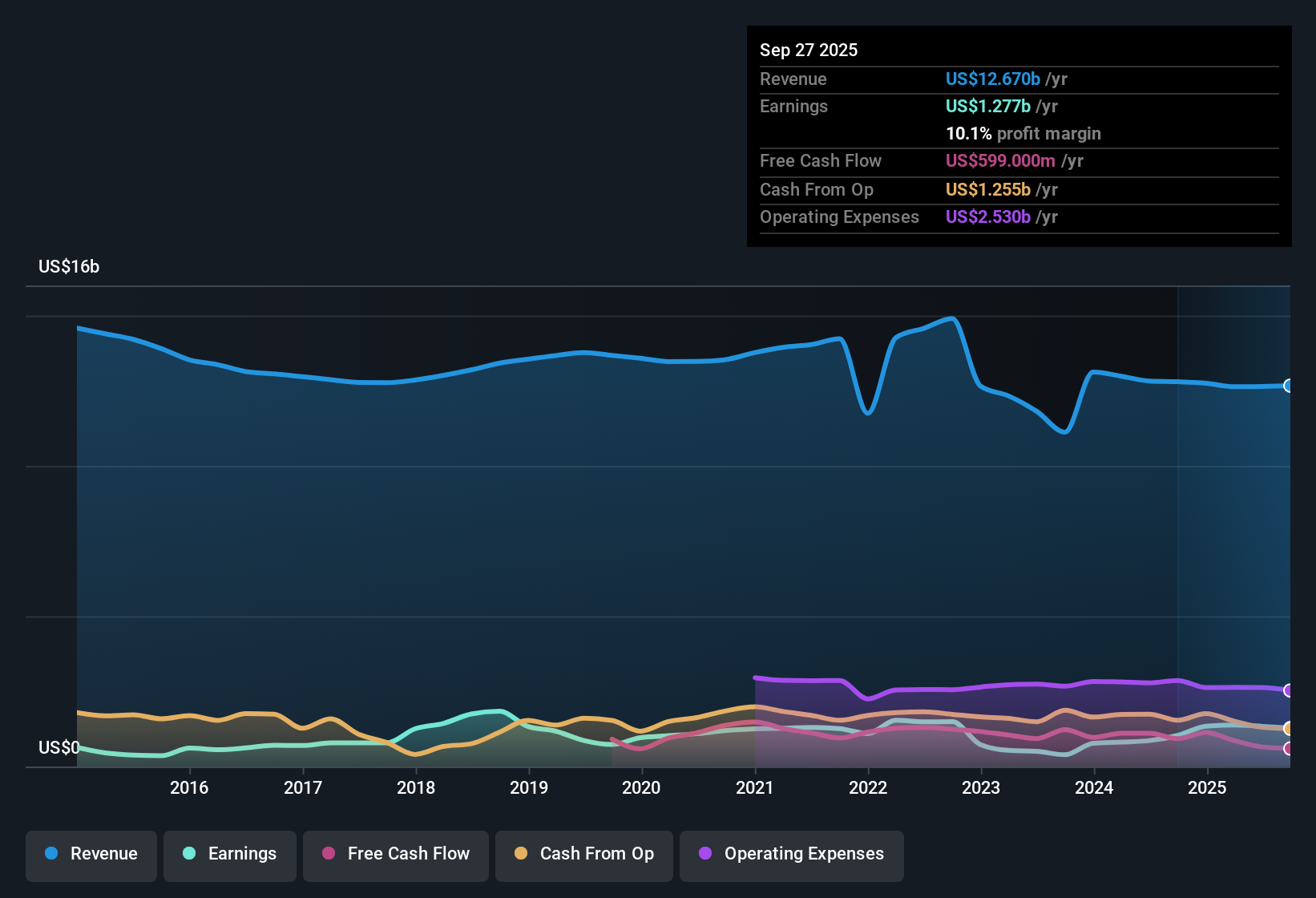Click the 2019 x-axis label
Viewport: 1316px width, 898px height.
tap(529, 788)
